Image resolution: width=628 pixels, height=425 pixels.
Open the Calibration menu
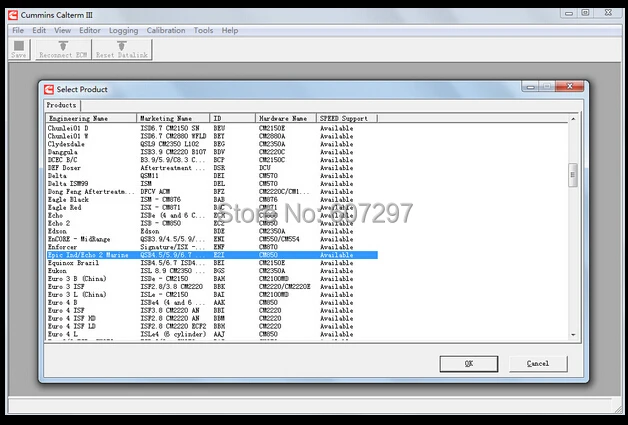pos(166,30)
